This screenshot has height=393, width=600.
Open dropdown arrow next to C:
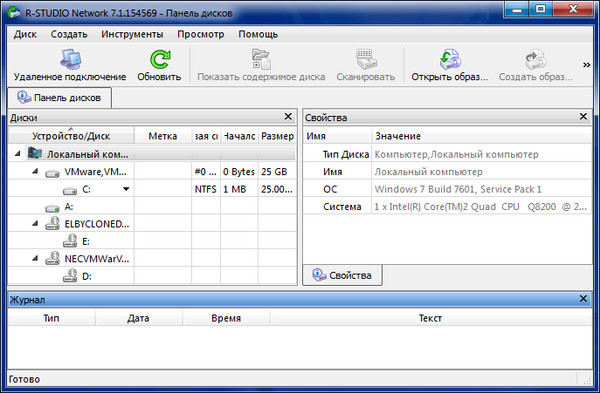126,189
